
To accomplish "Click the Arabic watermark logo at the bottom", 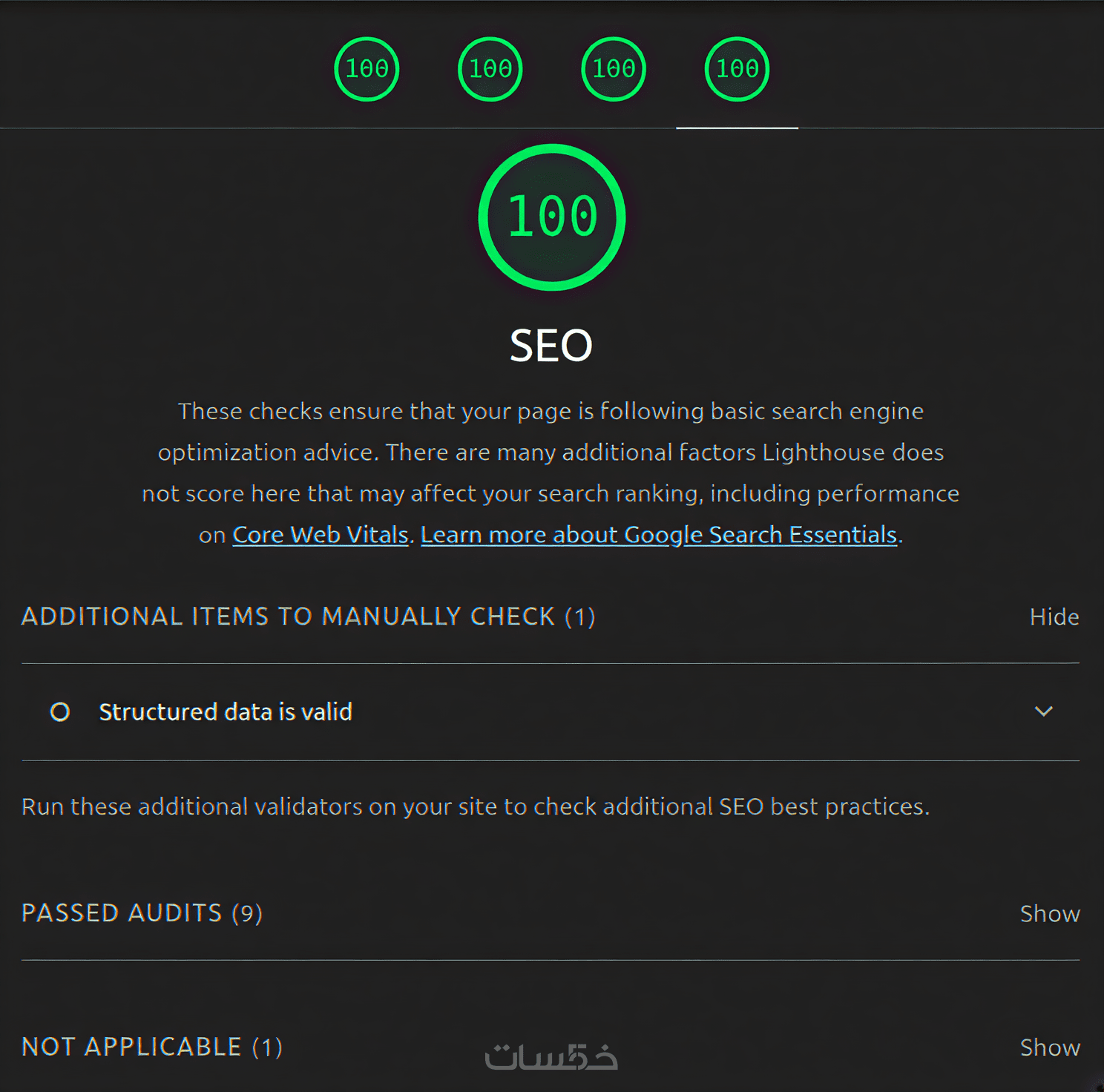I will tap(551, 1057).
